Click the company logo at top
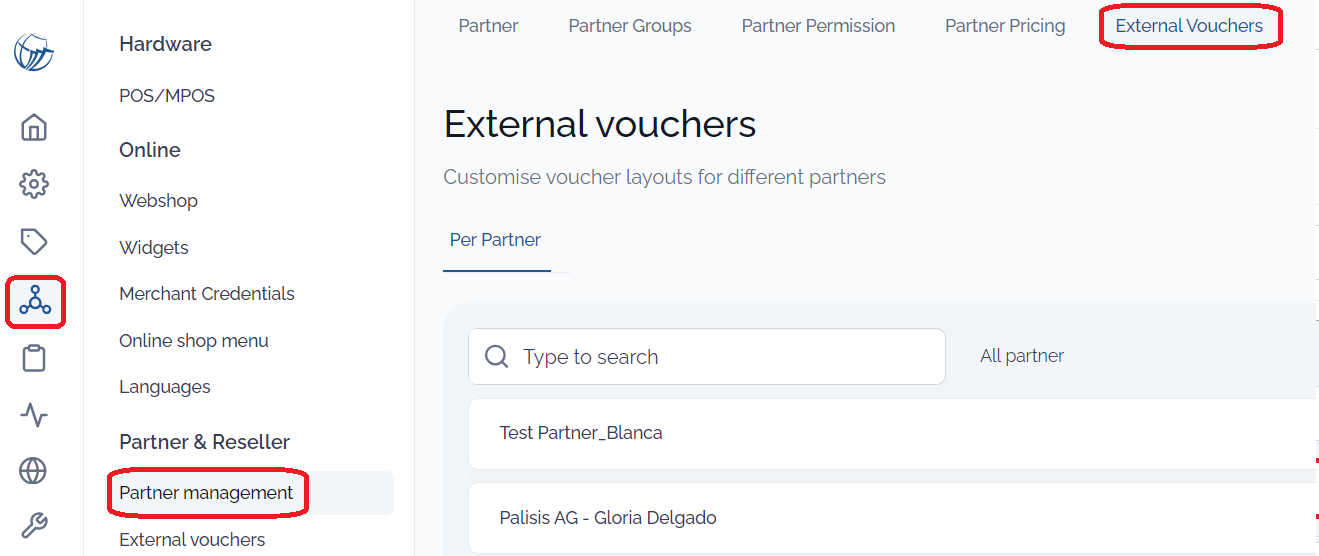The height and width of the screenshot is (556, 1319). click(34, 52)
